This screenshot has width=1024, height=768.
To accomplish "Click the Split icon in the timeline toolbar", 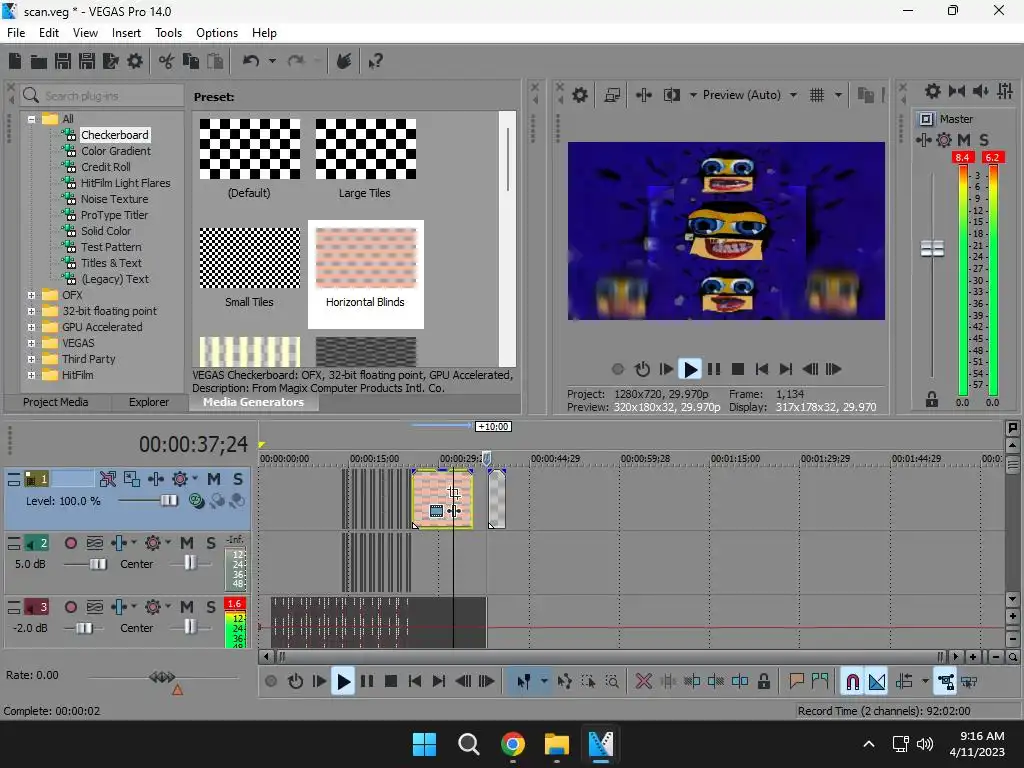I will coord(740,682).
